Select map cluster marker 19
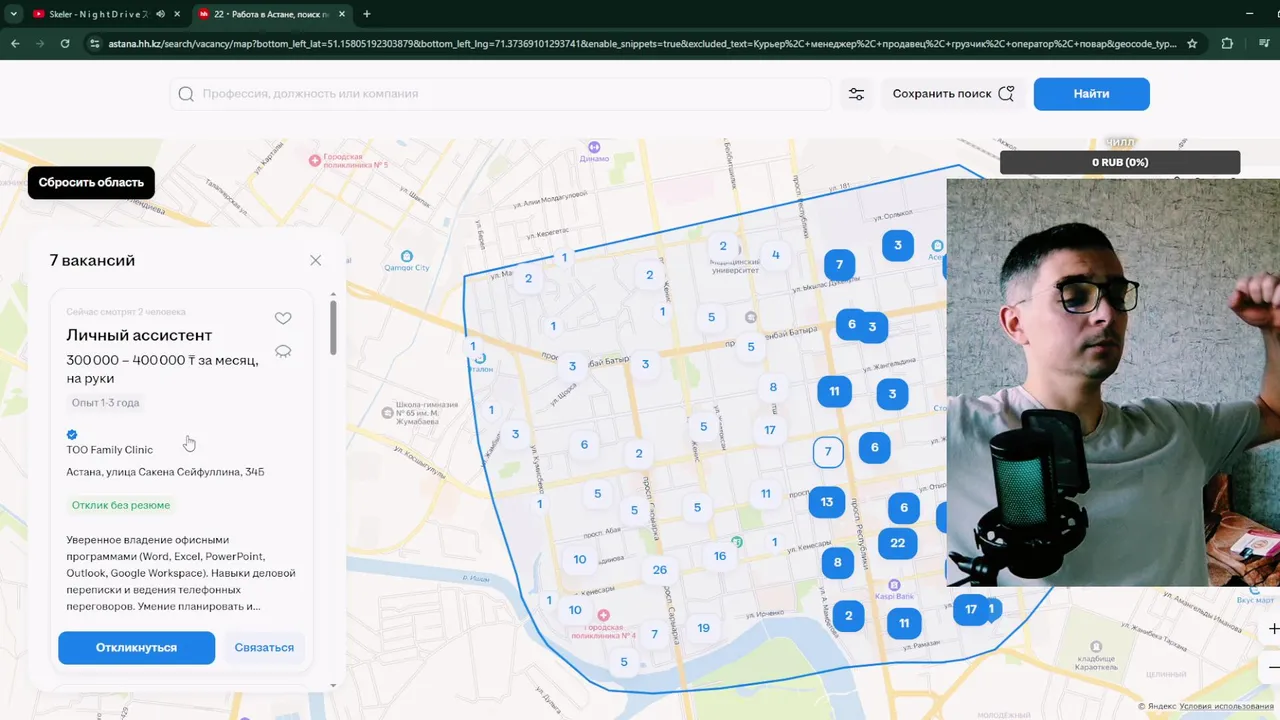The height and width of the screenshot is (720, 1280). click(x=703, y=628)
